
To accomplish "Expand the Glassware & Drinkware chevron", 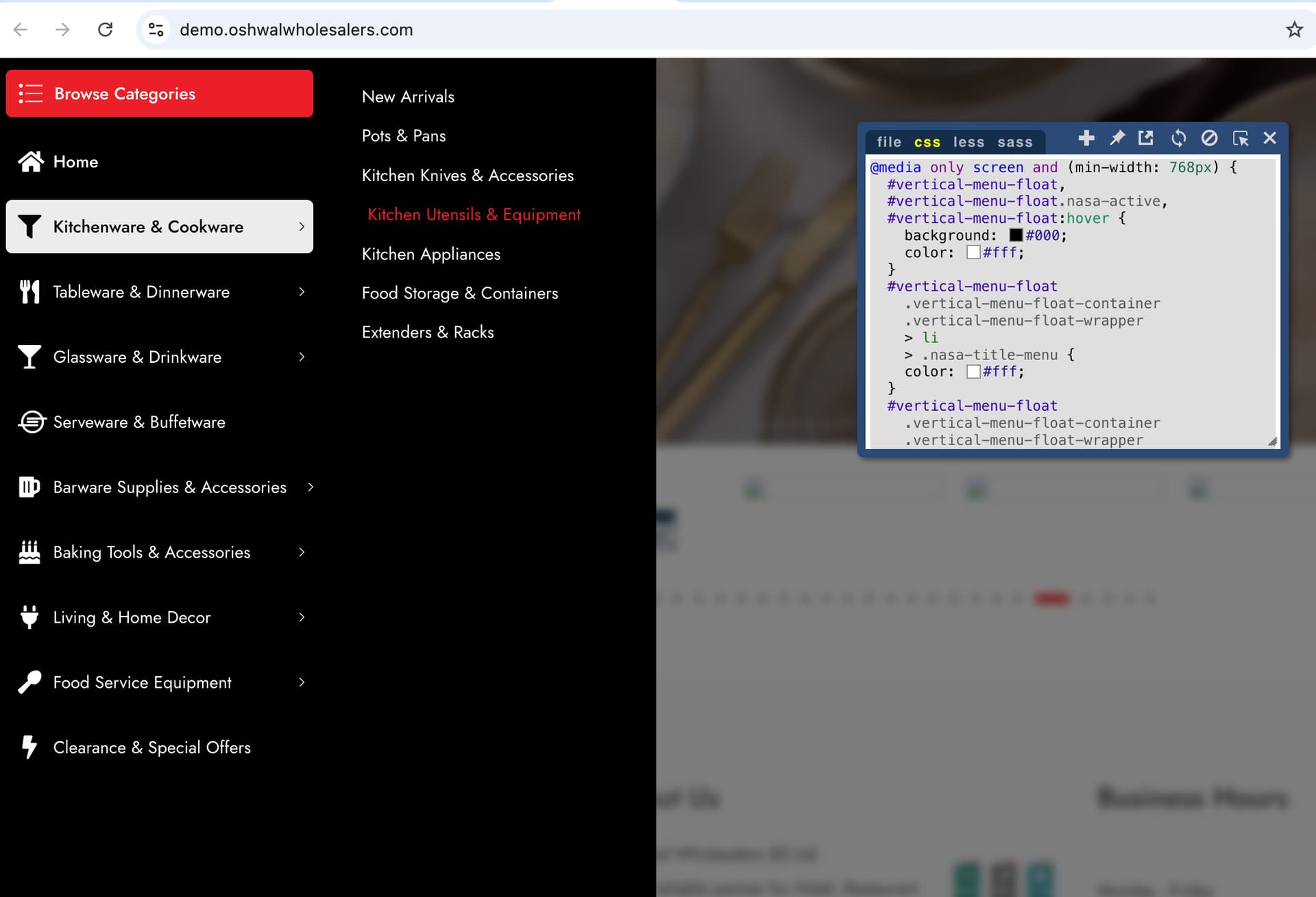I will click(x=302, y=357).
